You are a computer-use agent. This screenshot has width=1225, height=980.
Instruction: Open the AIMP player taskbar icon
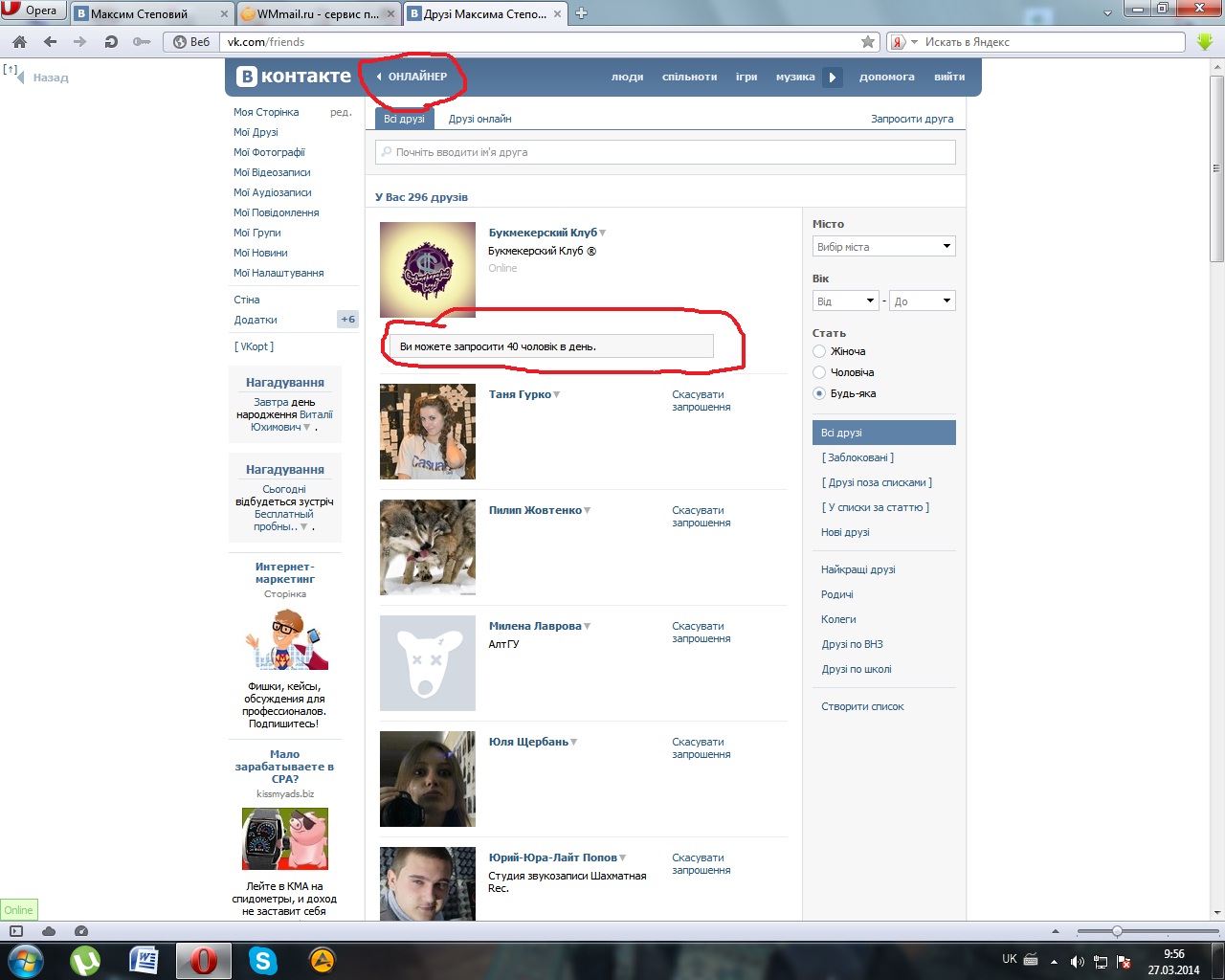point(322,960)
